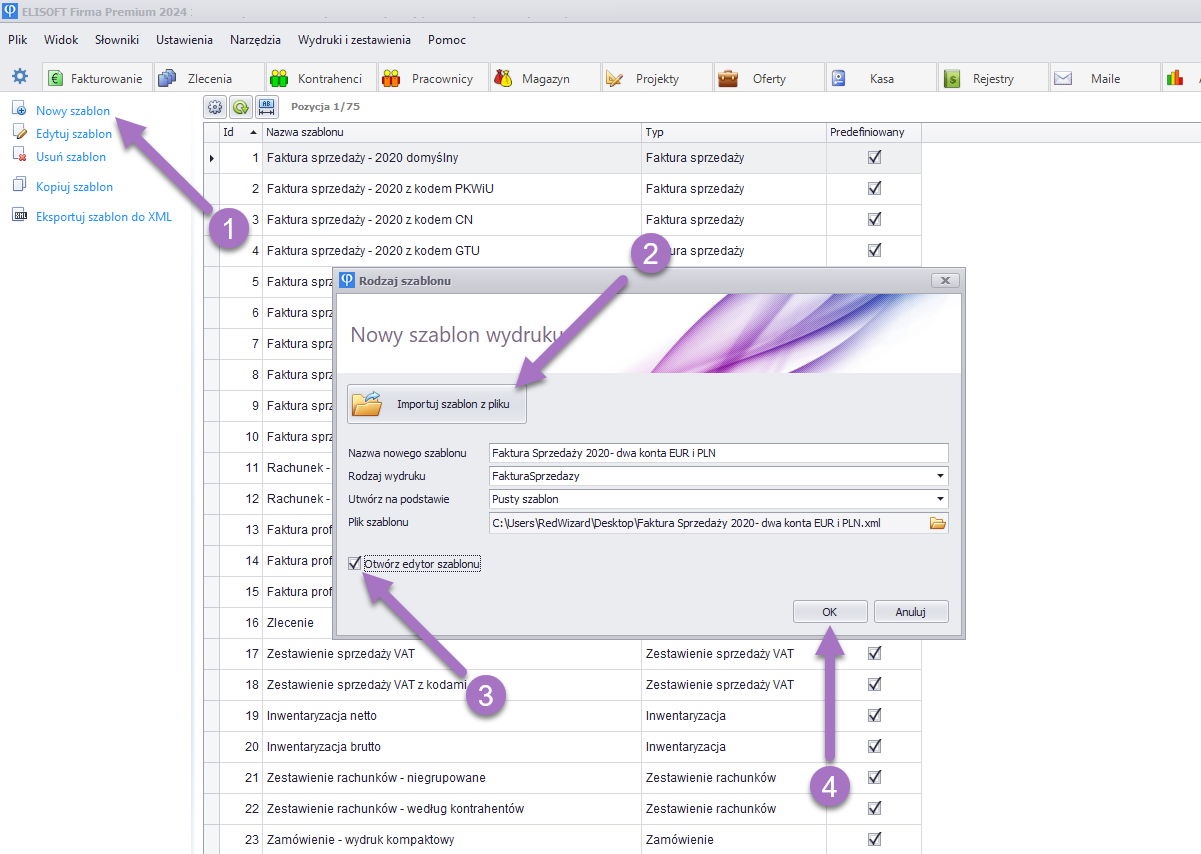This screenshot has width=1201, height=854.
Task: Expand the Rodzaj wydruku dropdown
Action: point(940,477)
